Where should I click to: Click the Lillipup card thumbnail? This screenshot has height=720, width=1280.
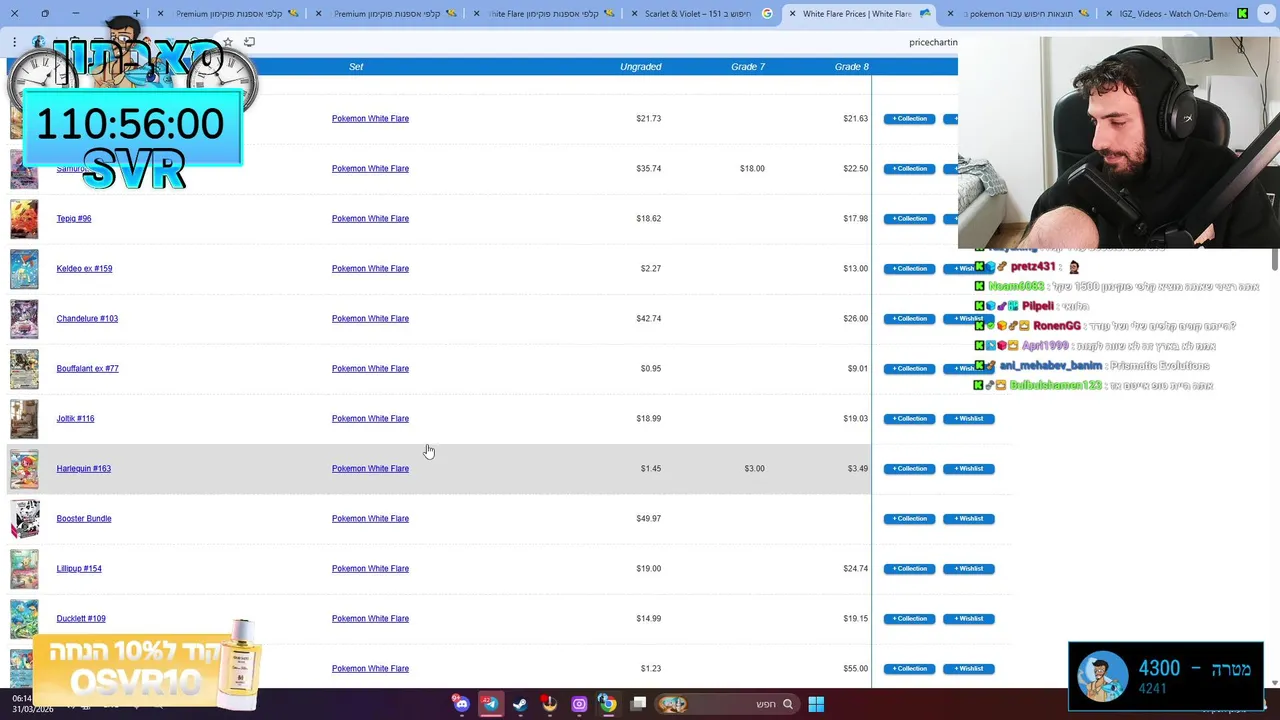[x=24, y=569]
